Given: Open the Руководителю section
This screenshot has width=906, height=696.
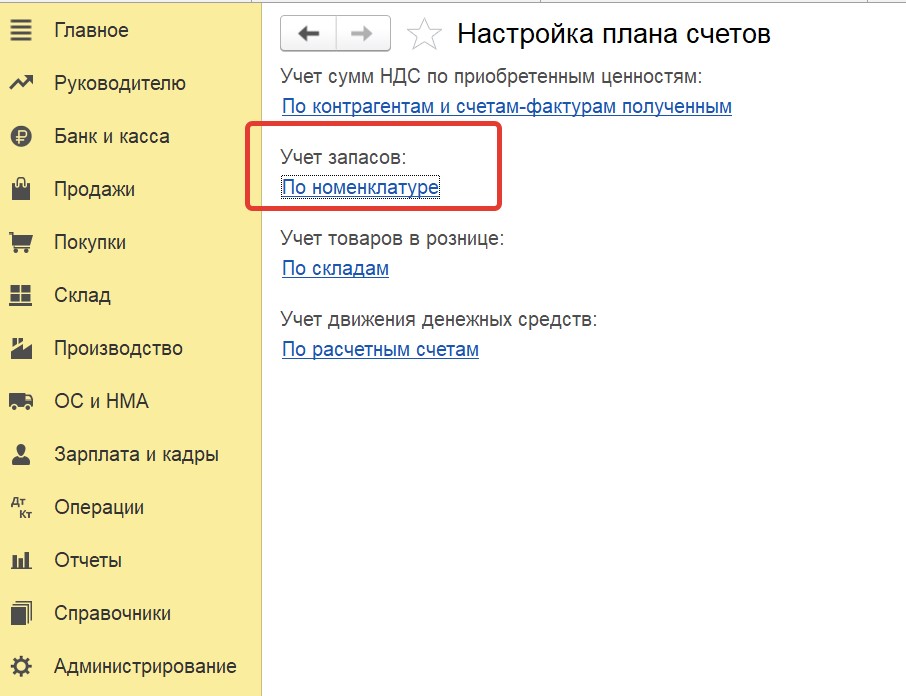Looking at the screenshot, I should coord(120,83).
